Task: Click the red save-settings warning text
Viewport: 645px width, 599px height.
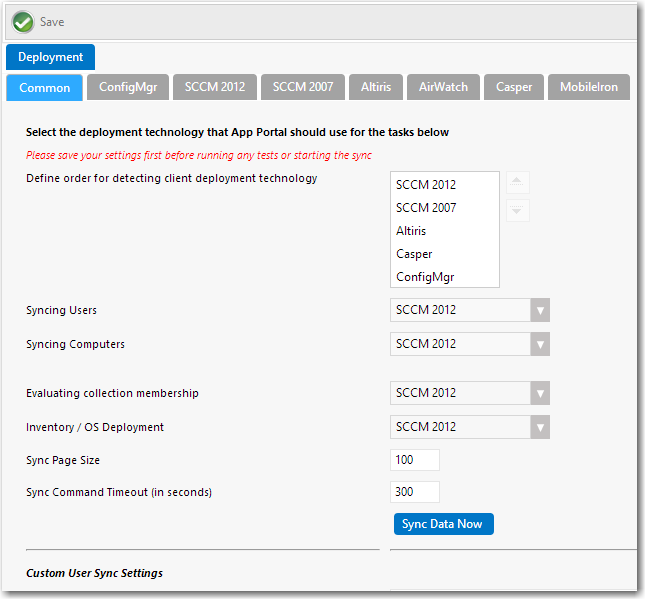Action: click(199, 156)
